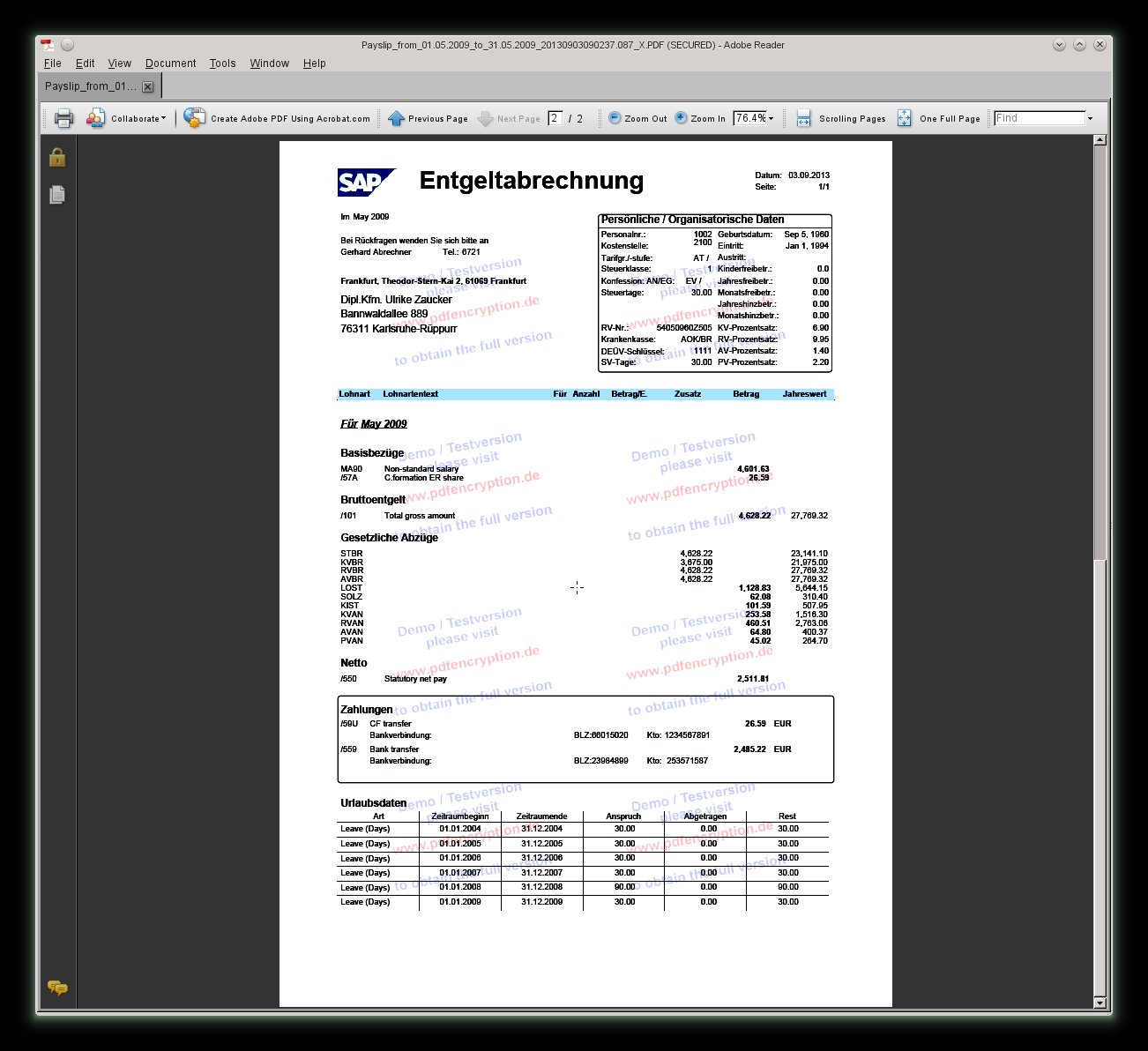Toggle Scrolling Pages view mode

[x=803, y=118]
